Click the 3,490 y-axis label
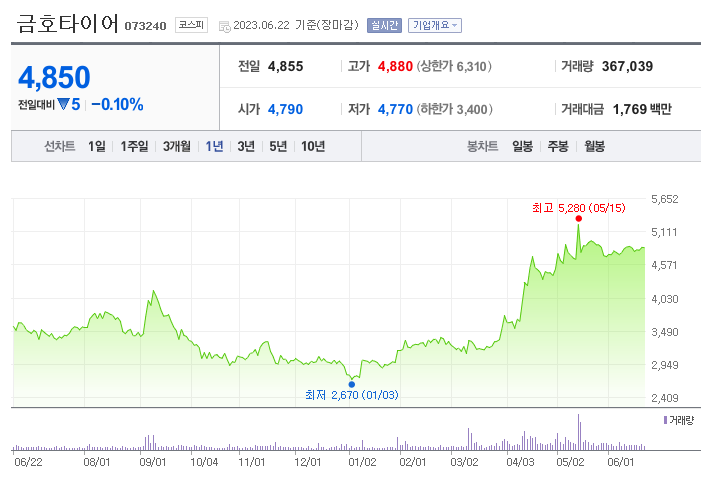The image size is (701, 485). point(664,332)
